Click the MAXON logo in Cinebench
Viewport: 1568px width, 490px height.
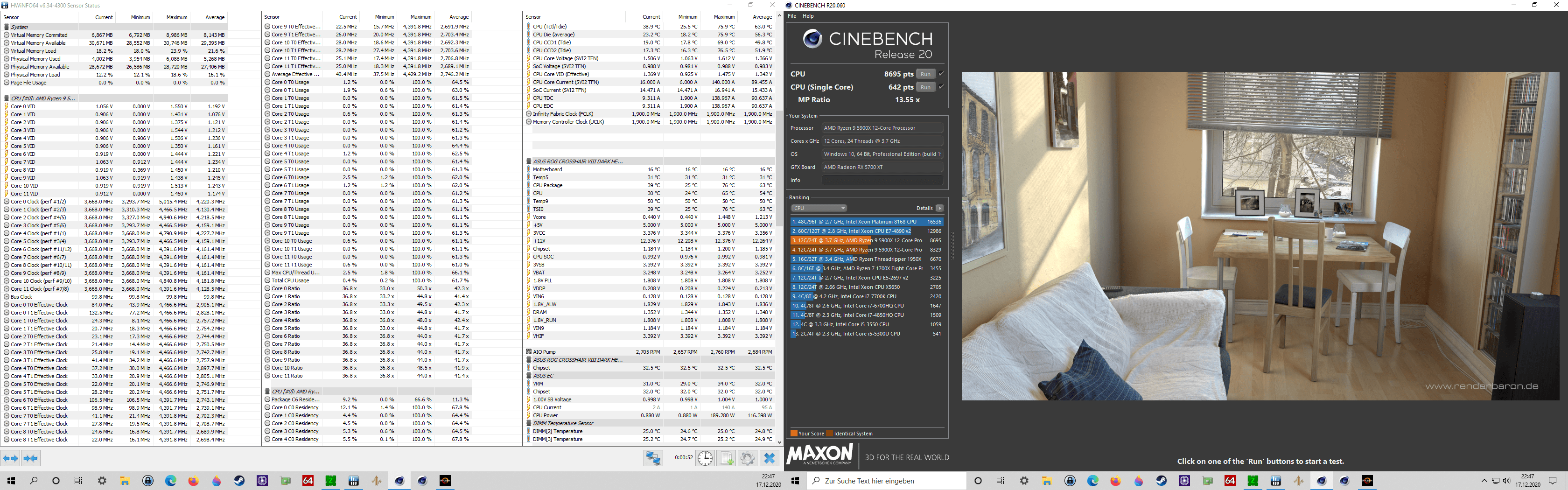819,455
